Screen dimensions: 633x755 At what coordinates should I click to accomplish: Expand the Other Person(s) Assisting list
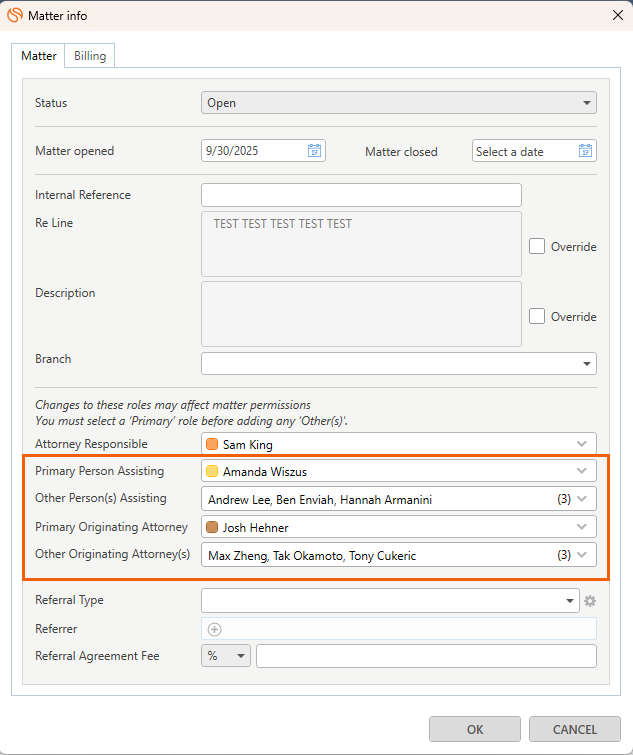click(x=582, y=499)
